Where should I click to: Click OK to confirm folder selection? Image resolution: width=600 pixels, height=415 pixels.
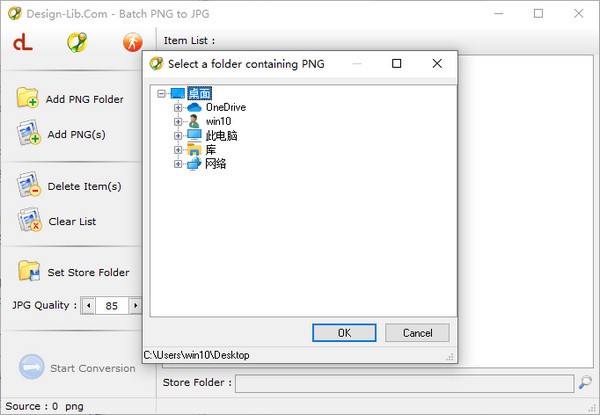(x=343, y=333)
